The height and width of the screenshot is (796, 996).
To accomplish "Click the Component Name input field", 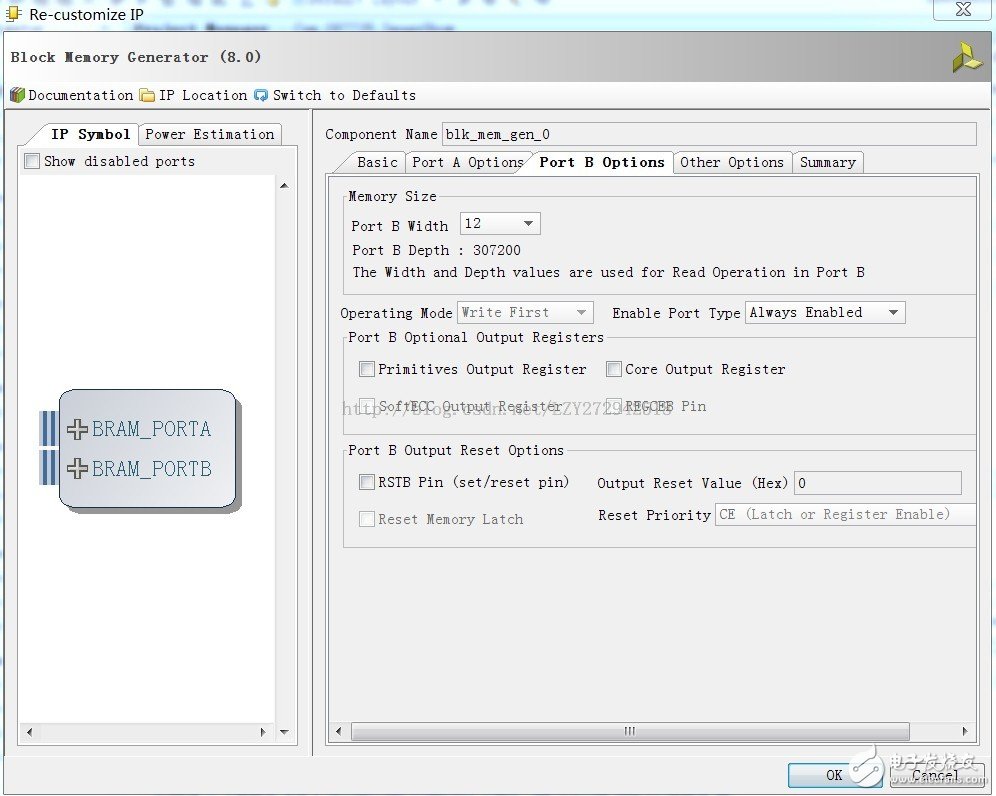I will coord(708,134).
